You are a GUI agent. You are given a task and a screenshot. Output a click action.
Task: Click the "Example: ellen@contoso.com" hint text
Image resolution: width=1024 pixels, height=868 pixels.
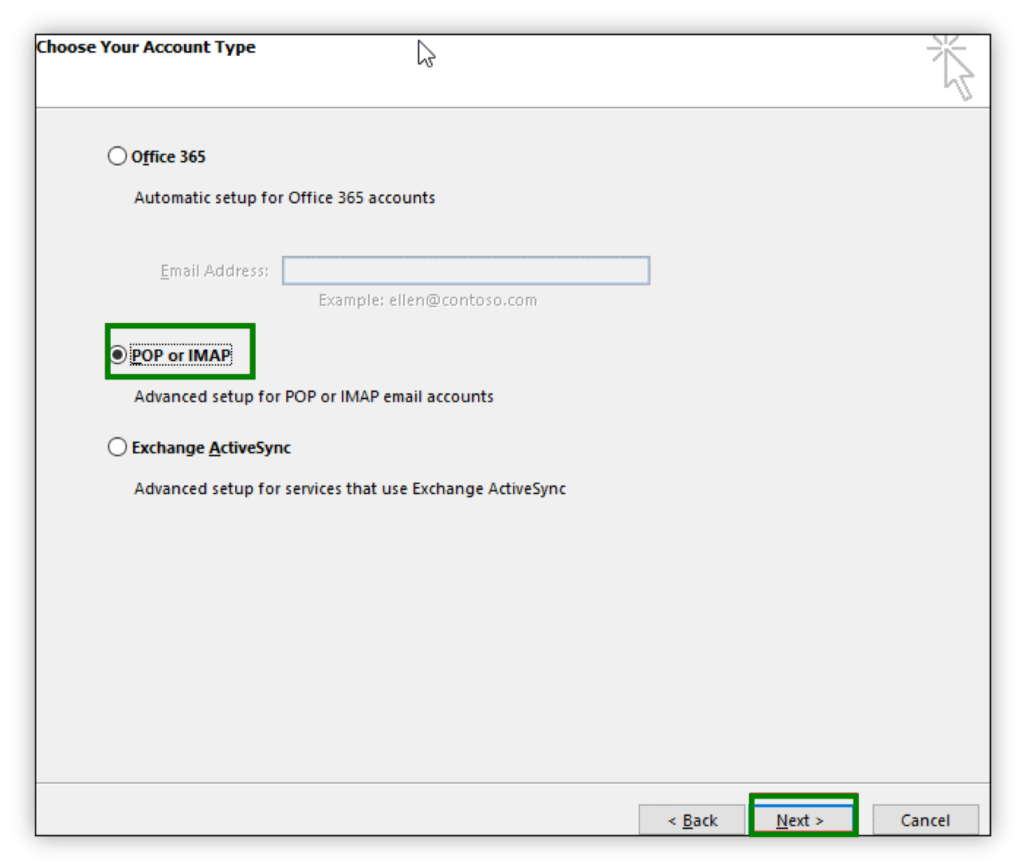[x=428, y=300]
